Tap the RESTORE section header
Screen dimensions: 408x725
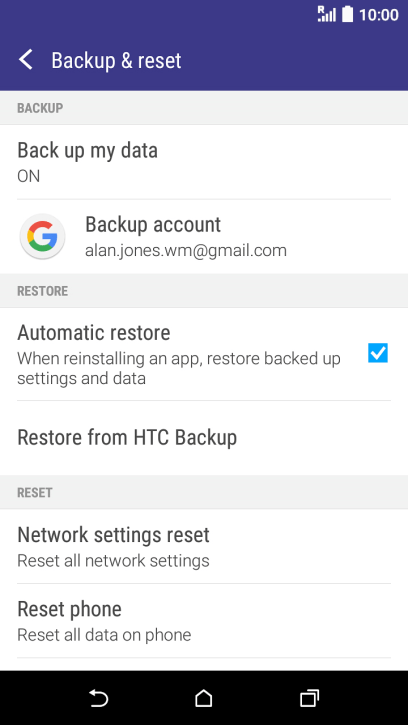coord(43,291)
